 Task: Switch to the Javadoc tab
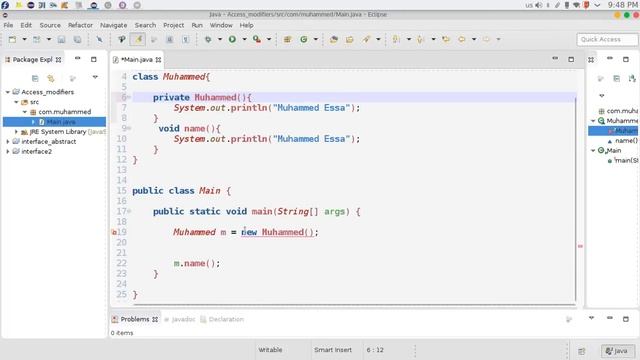point(180,319)
